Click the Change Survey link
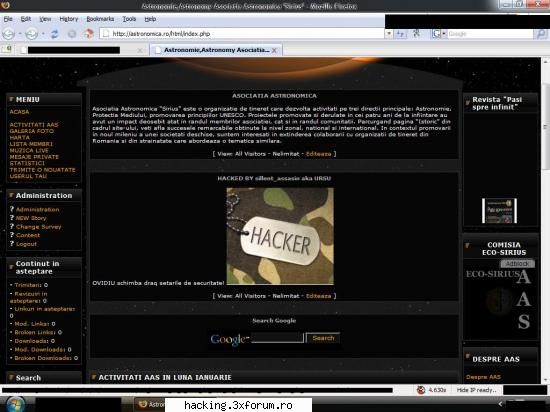This screenshot has width=550, height=412. pos(39,227)
